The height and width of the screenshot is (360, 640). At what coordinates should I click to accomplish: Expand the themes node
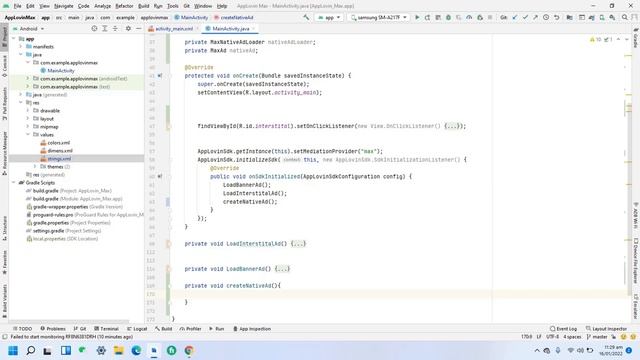(x=35, y=167)
